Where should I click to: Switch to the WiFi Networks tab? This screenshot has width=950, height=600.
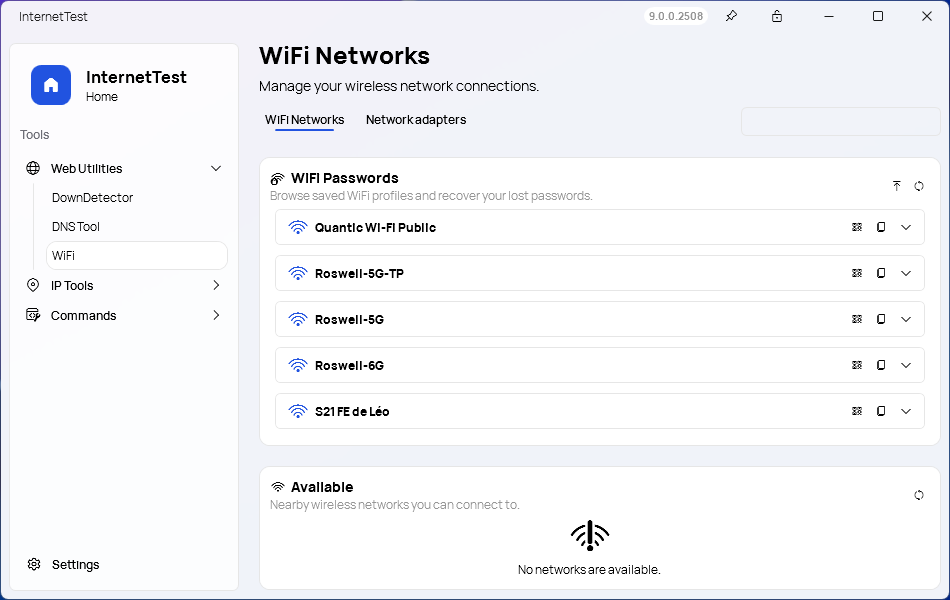[x=304, y=120]
